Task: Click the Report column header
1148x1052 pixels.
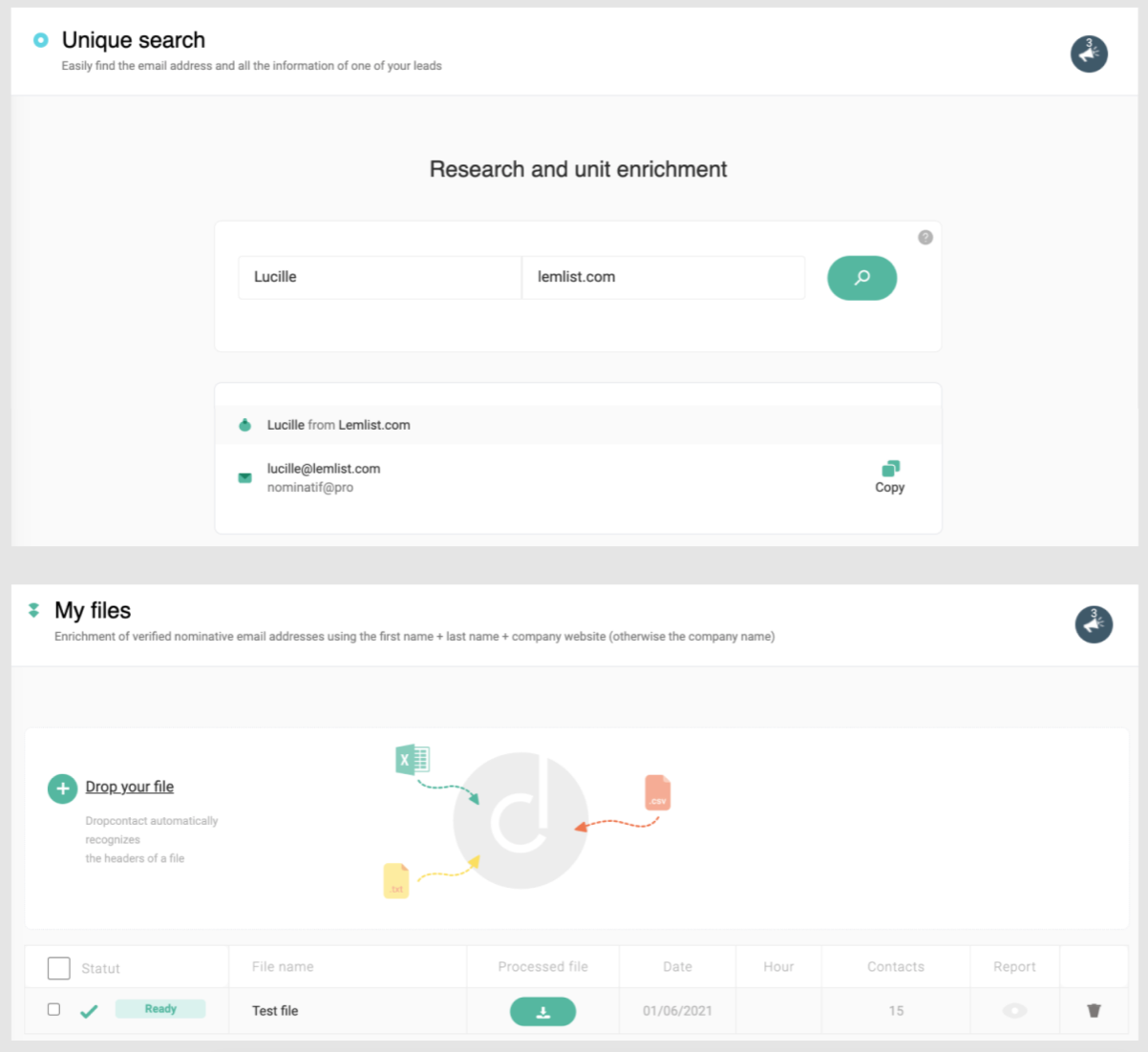Action: [1014, 967]
